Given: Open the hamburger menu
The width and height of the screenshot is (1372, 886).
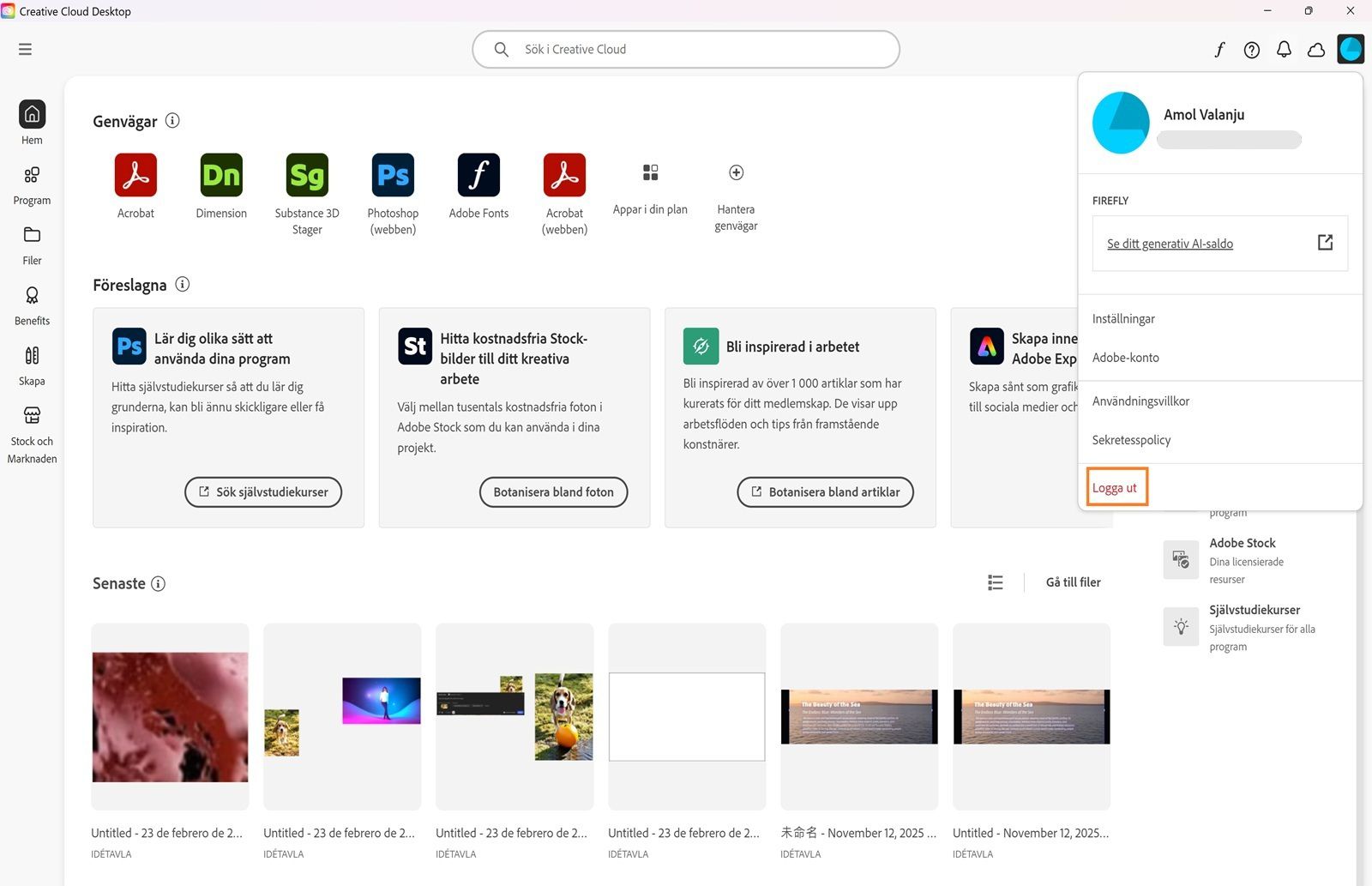Looking at the screenshot, I should pyautogui.click(x=25, y=49).
